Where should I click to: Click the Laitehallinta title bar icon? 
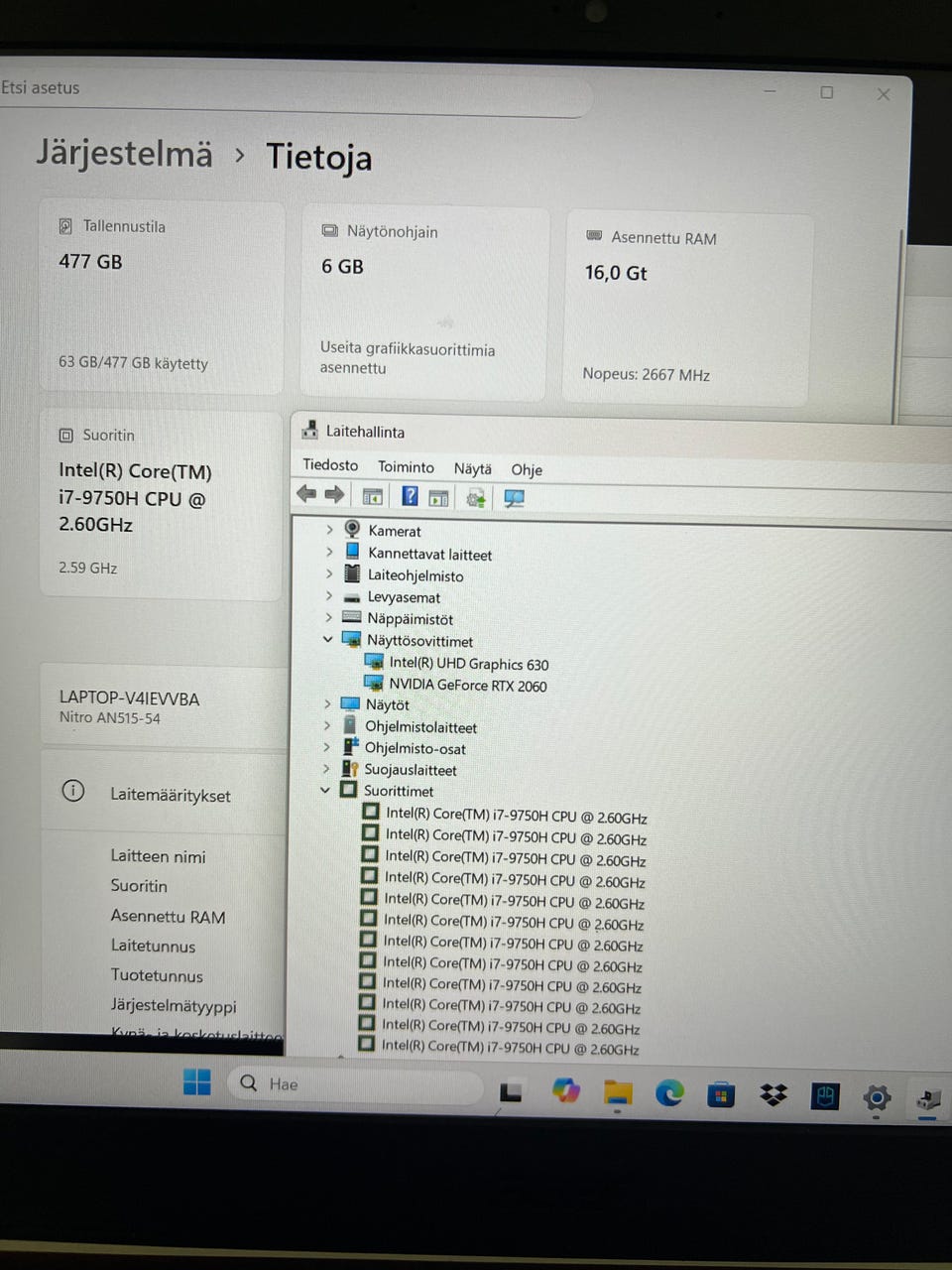pos(309,430)
